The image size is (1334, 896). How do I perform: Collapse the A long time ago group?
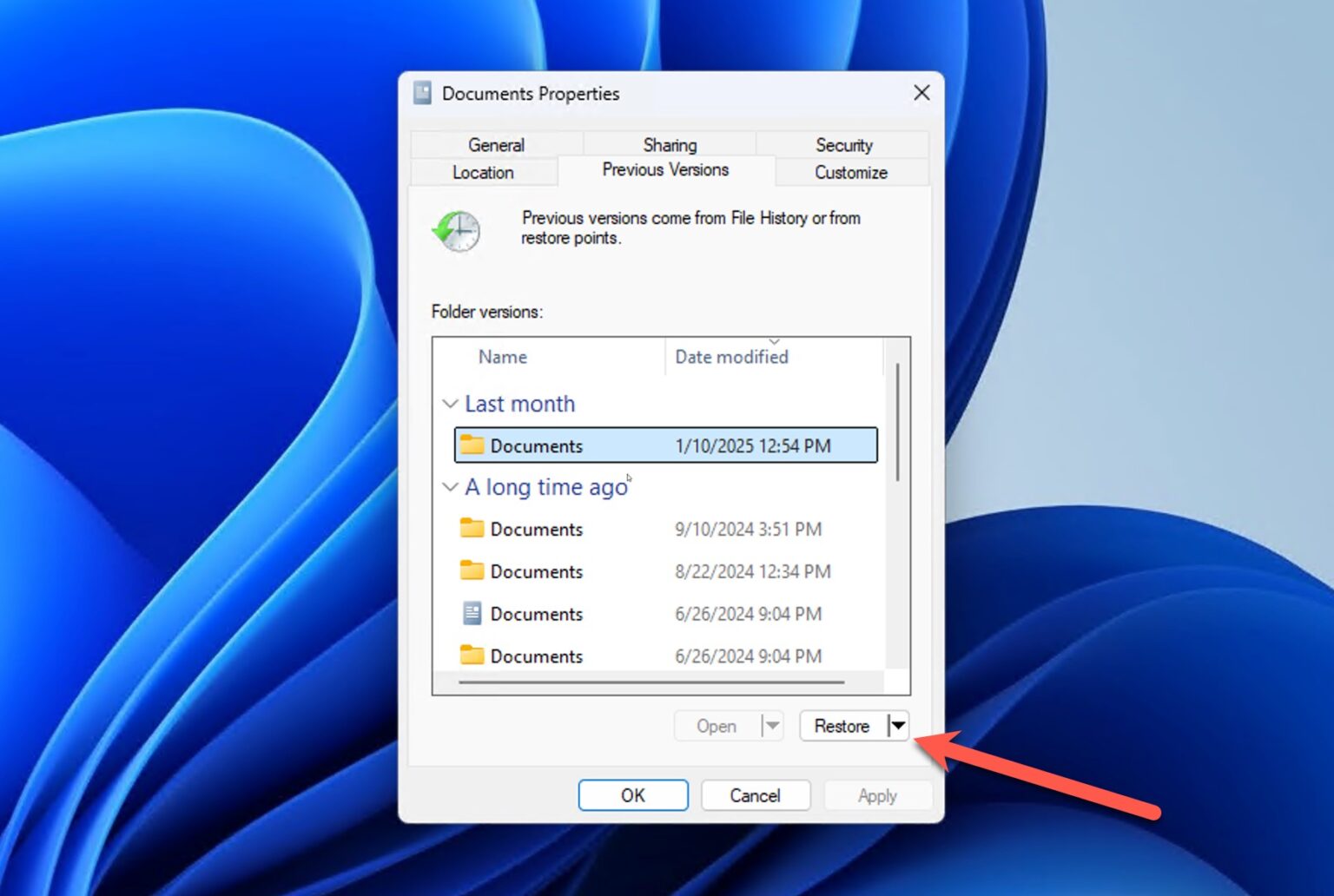(450, 487)
